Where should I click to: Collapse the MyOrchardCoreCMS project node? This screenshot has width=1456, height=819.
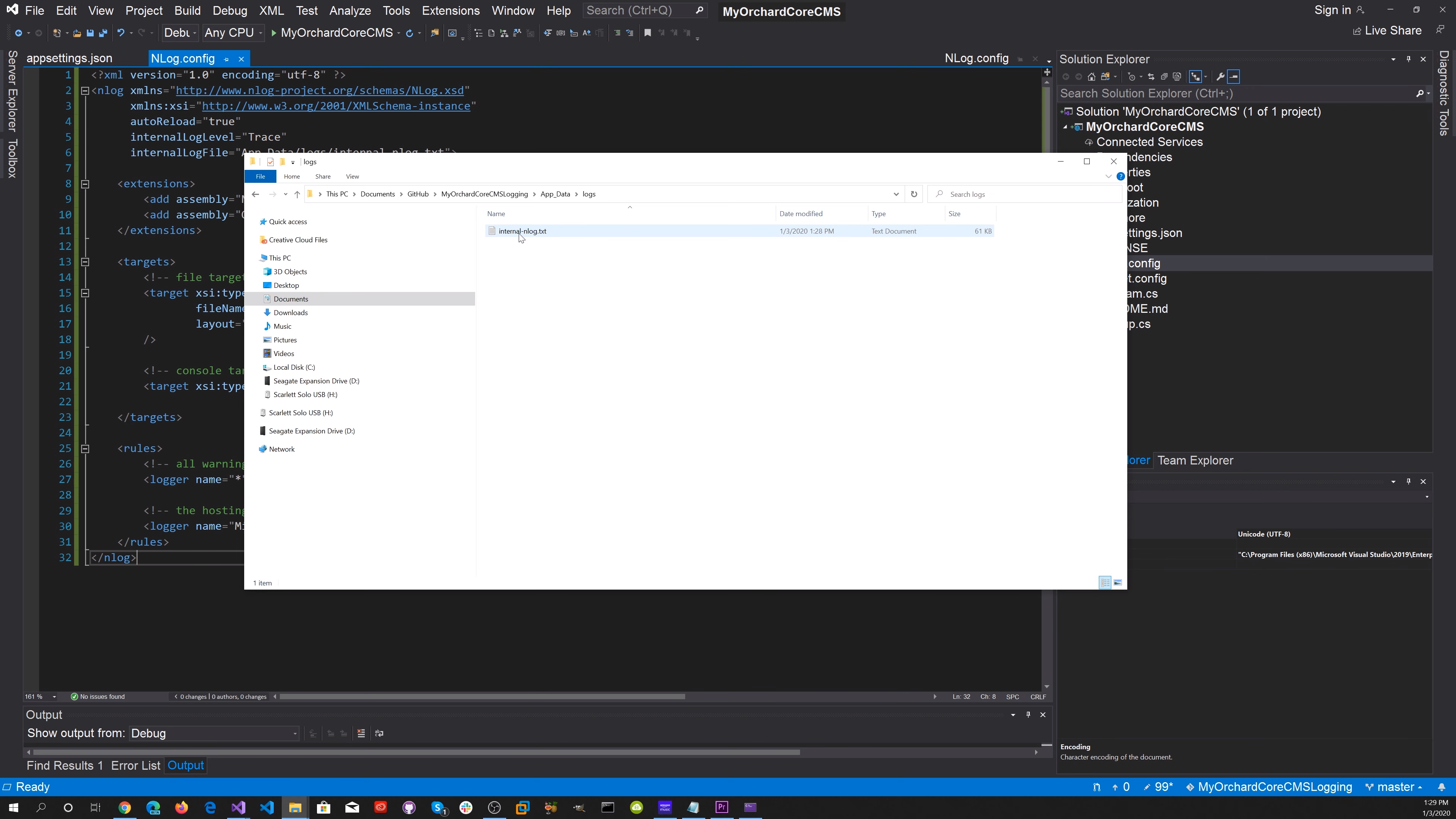1065,127
